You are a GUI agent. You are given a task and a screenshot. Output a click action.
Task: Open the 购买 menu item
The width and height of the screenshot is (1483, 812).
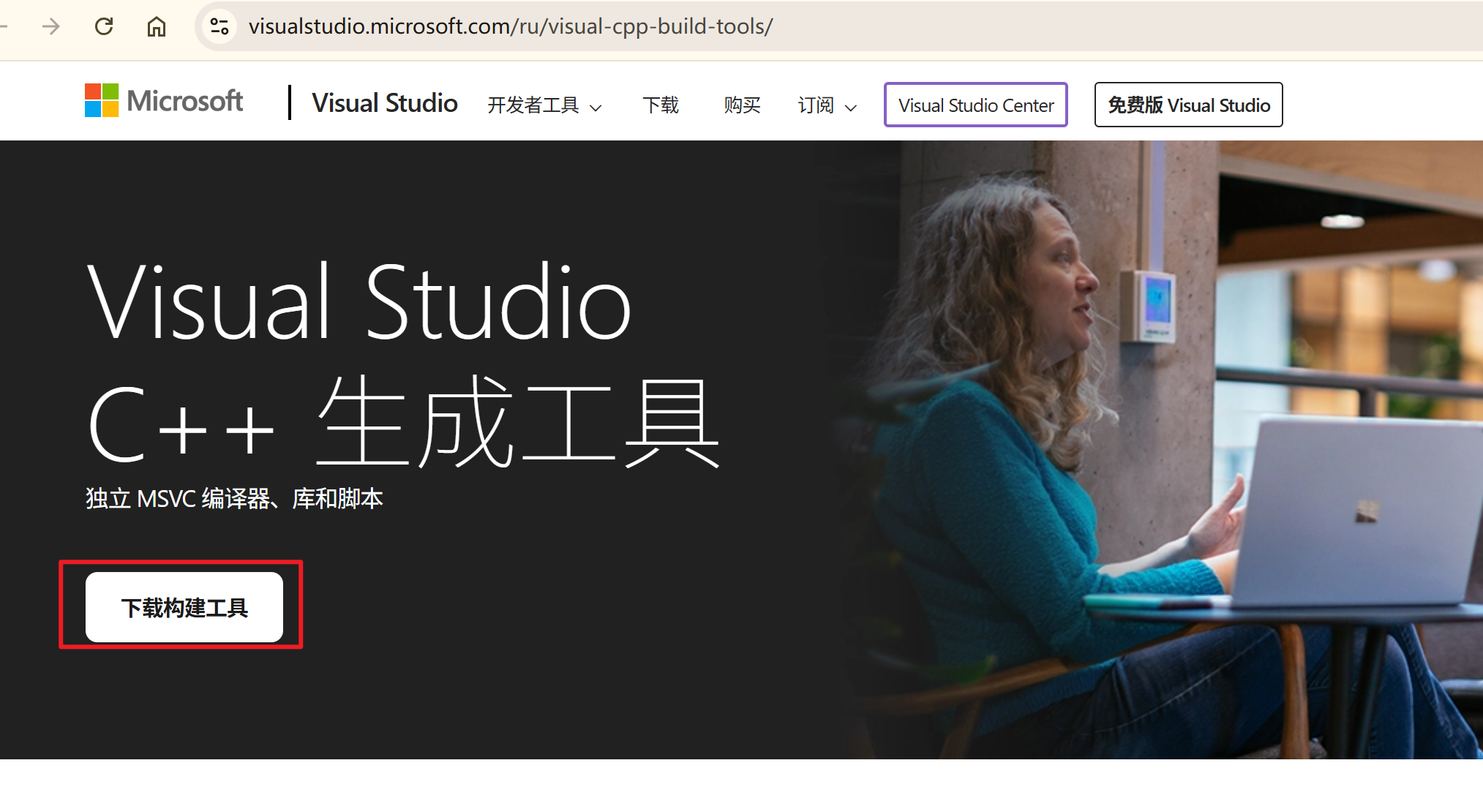tap(742, 105)
